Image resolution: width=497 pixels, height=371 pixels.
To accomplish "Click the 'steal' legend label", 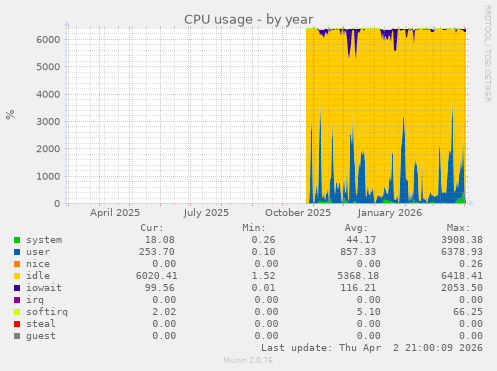I will [41, 324].
